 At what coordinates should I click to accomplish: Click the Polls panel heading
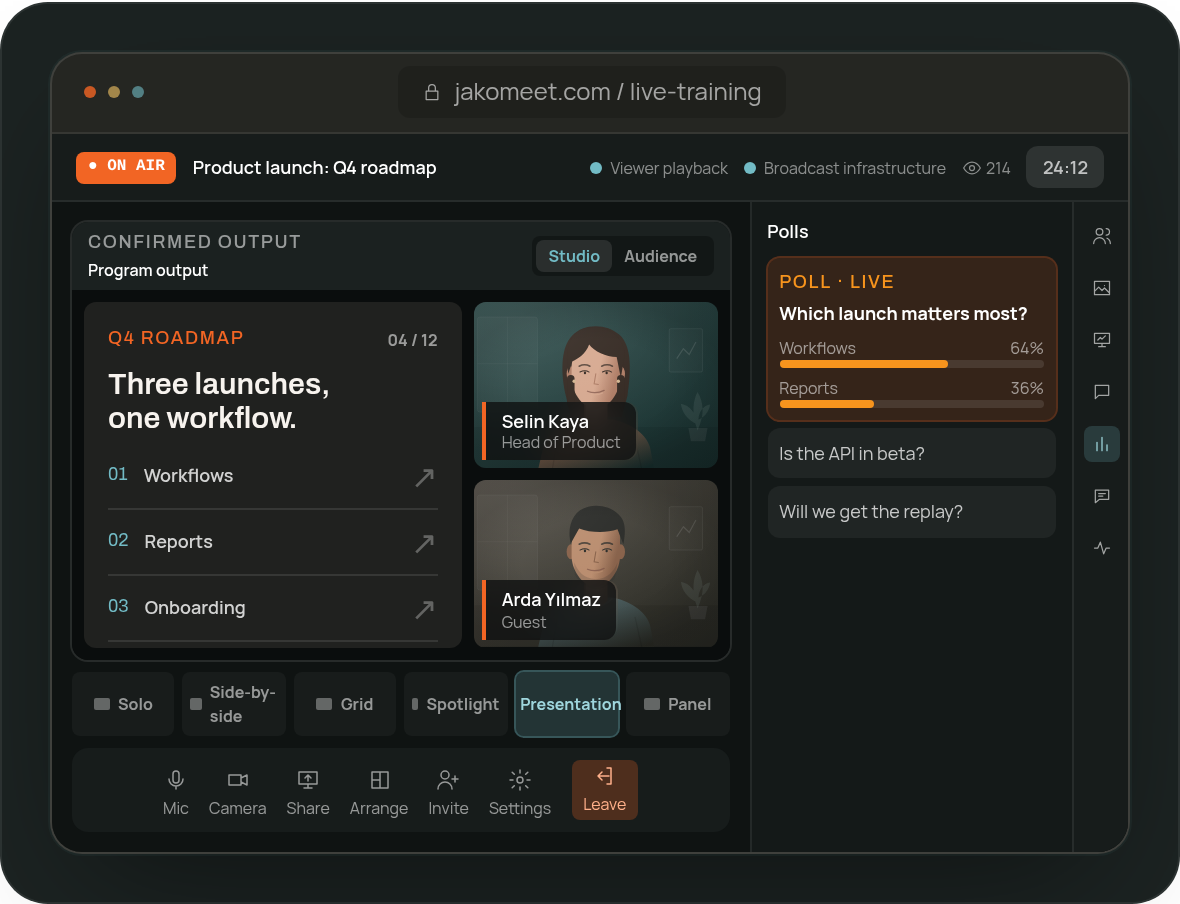787,232
